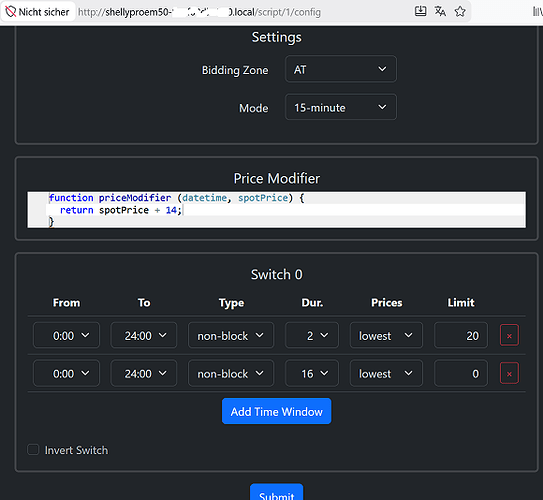
Task: Delete the first time window row
Action: click(x=509, y=335)
